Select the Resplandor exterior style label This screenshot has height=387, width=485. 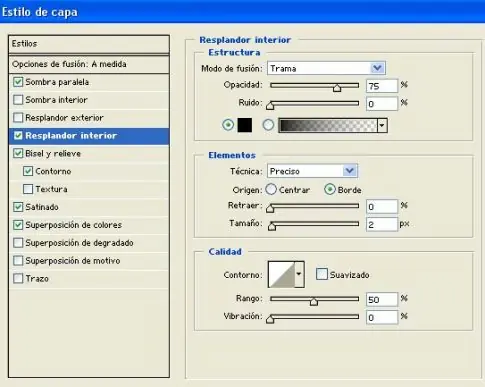(x=64, y=118)
